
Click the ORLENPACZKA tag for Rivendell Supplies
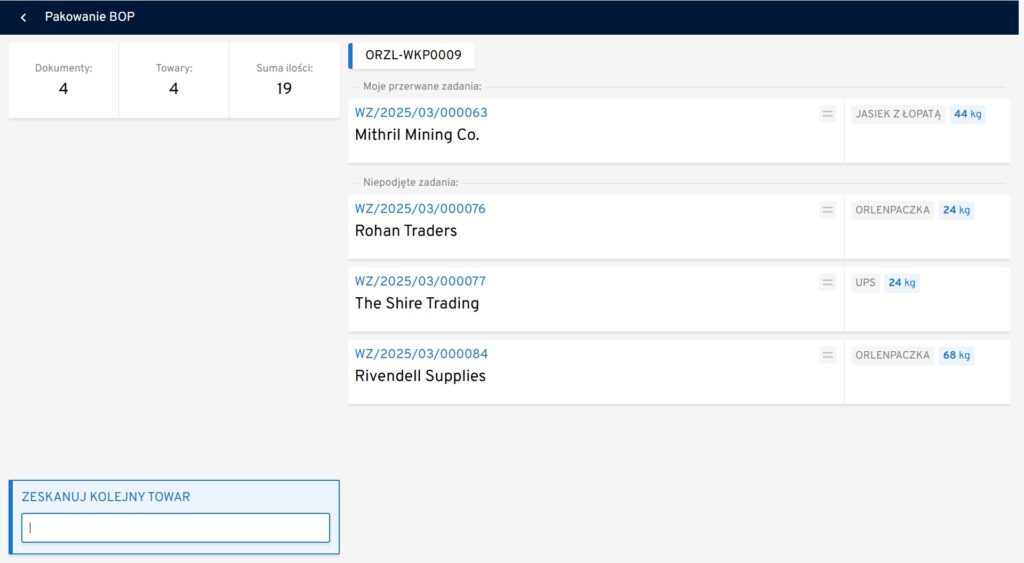[892, 355]
